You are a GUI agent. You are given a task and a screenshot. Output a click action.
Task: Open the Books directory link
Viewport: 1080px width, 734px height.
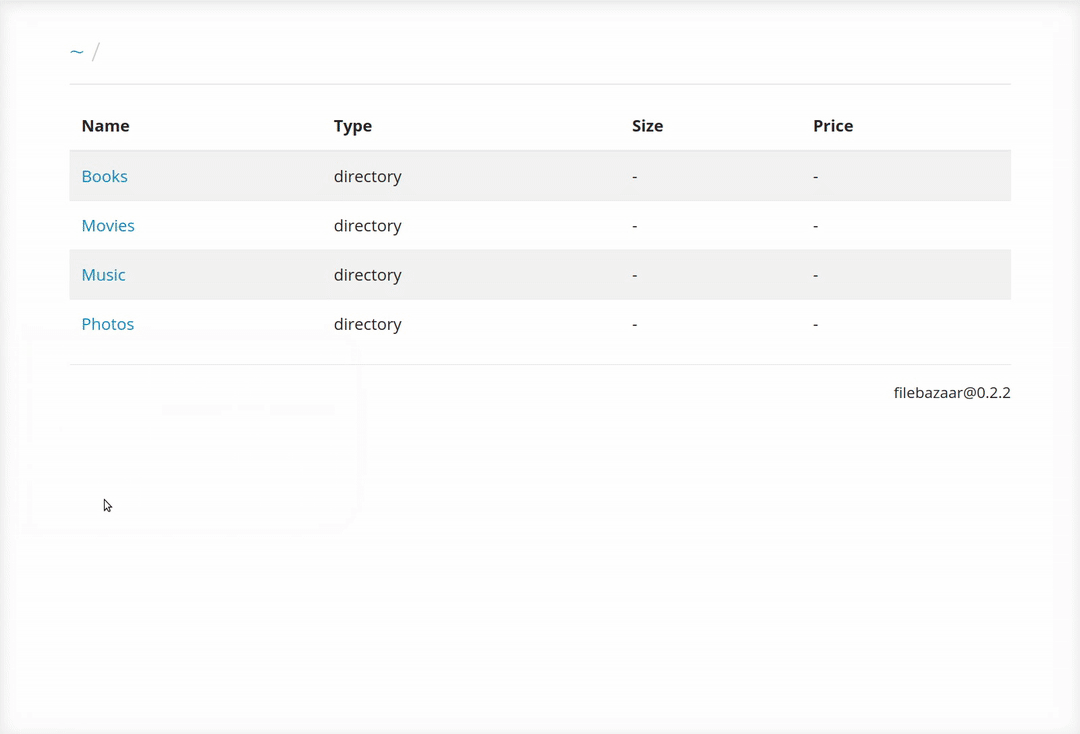tap(104, 176)
